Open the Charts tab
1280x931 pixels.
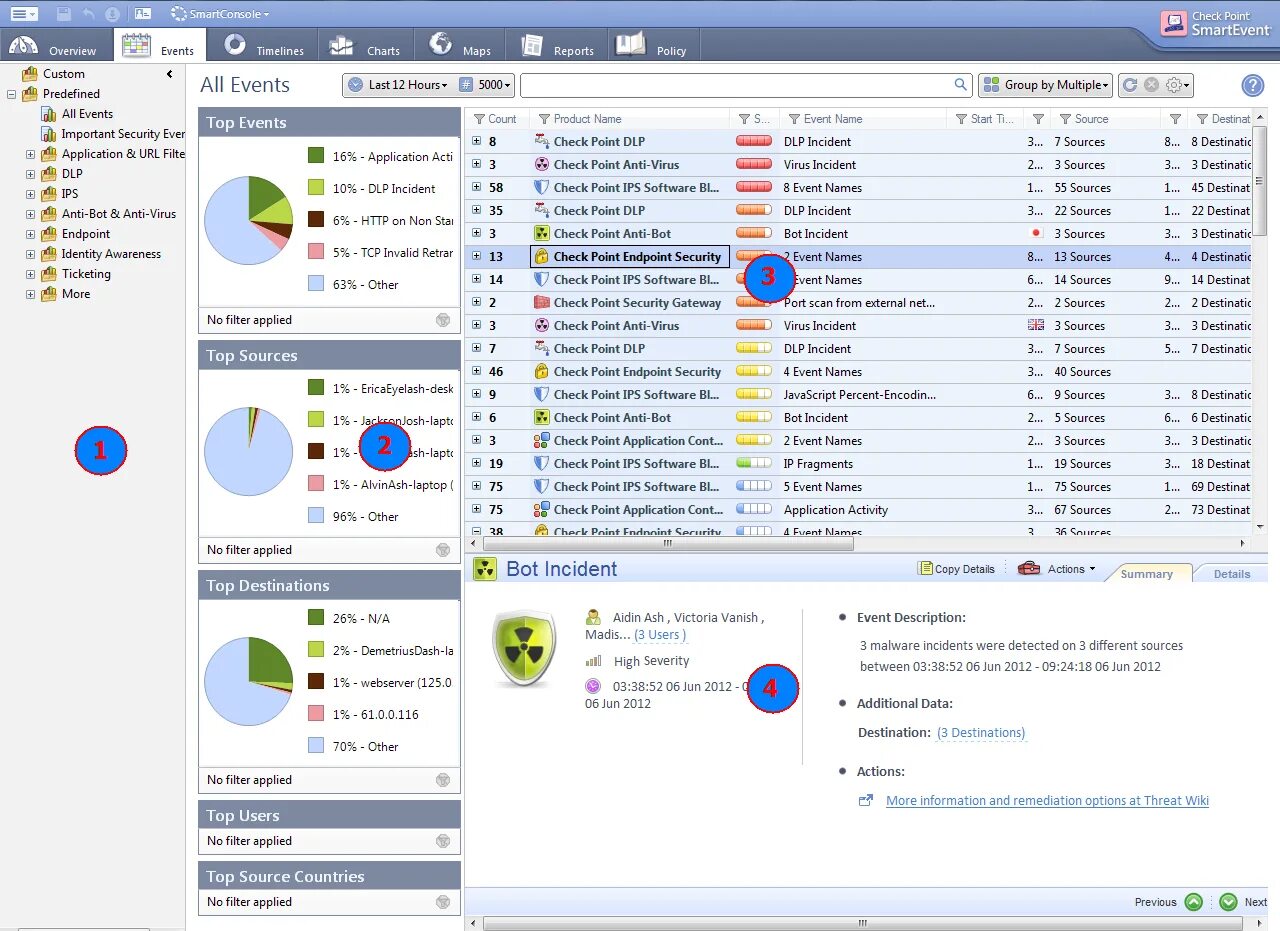coord(366,46)
